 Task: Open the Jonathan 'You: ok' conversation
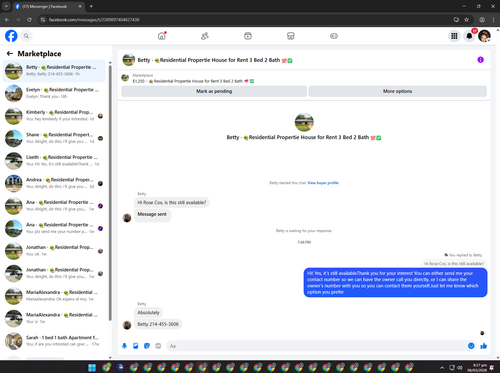click(x=54, y=251)
